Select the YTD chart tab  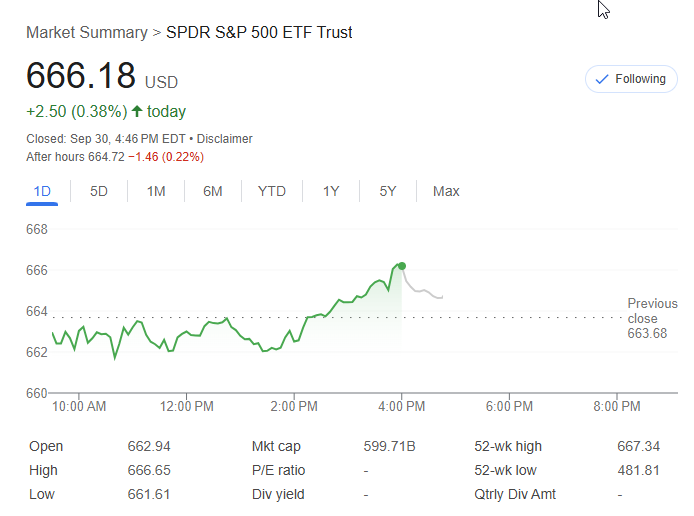(x=272, y=191)
